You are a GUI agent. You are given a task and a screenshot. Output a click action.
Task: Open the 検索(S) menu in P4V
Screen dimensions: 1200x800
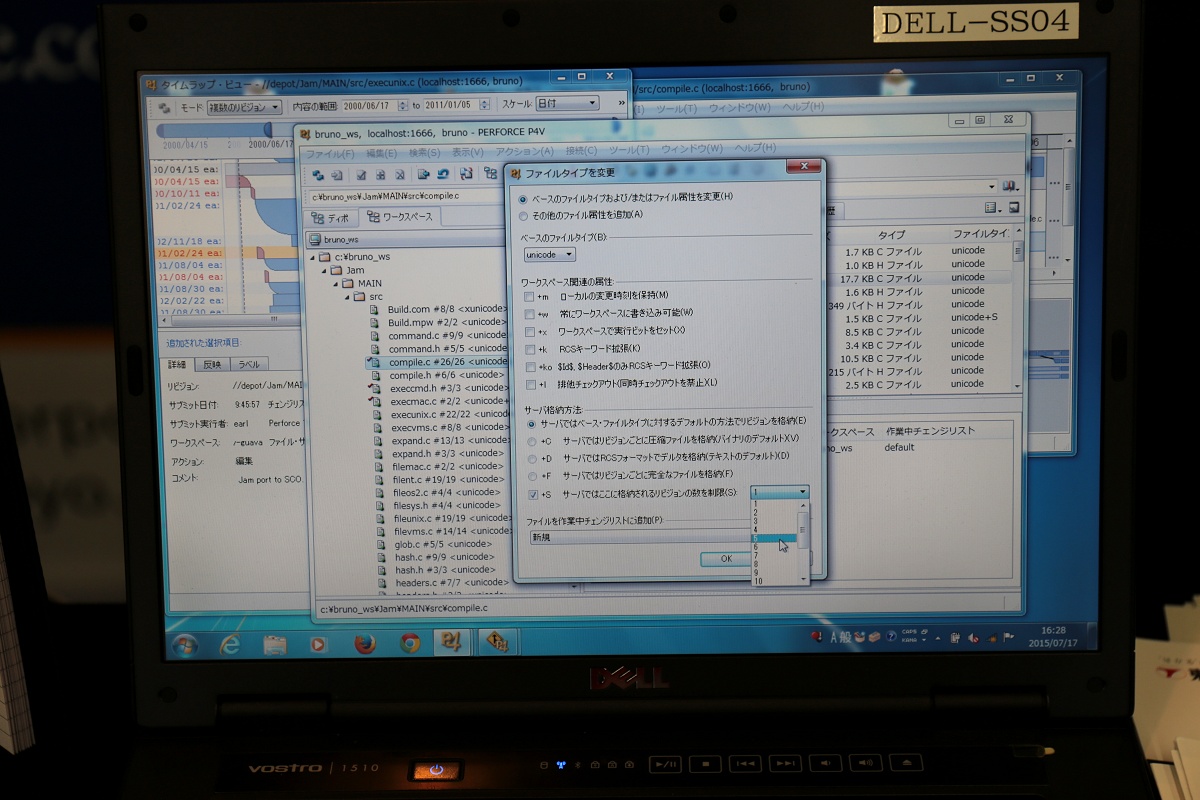[x=425, y=152]
